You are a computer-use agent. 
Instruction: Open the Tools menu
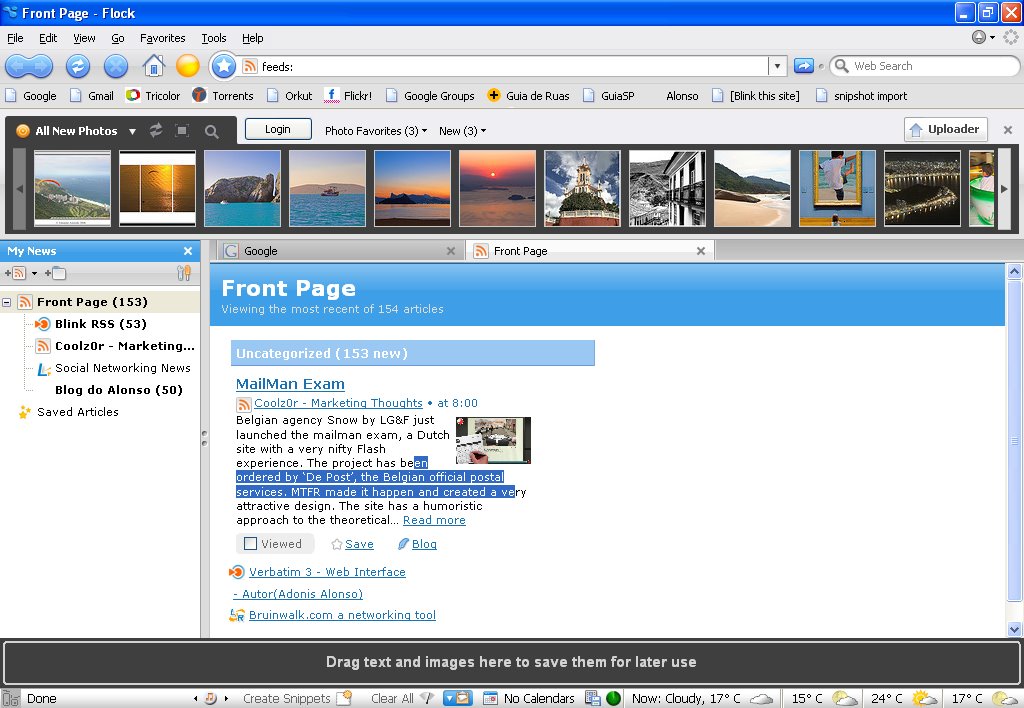point(214,38)
